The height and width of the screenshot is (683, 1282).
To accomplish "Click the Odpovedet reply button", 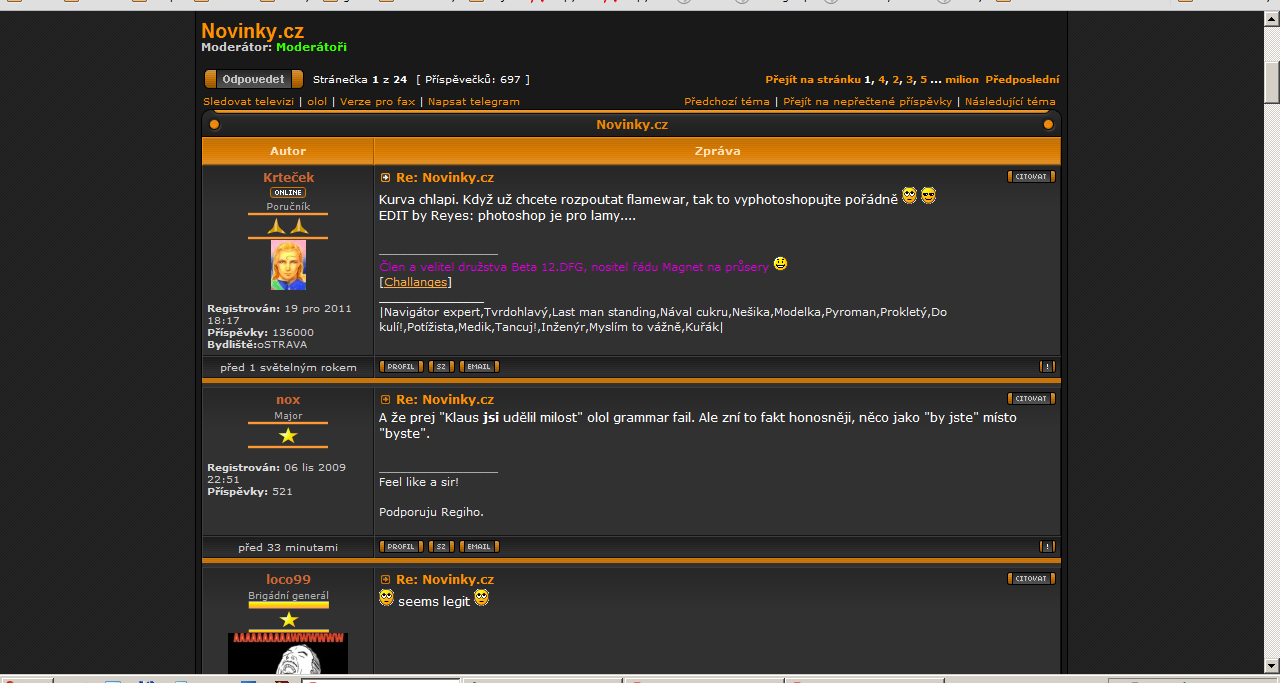I will [x=253, y=79].
